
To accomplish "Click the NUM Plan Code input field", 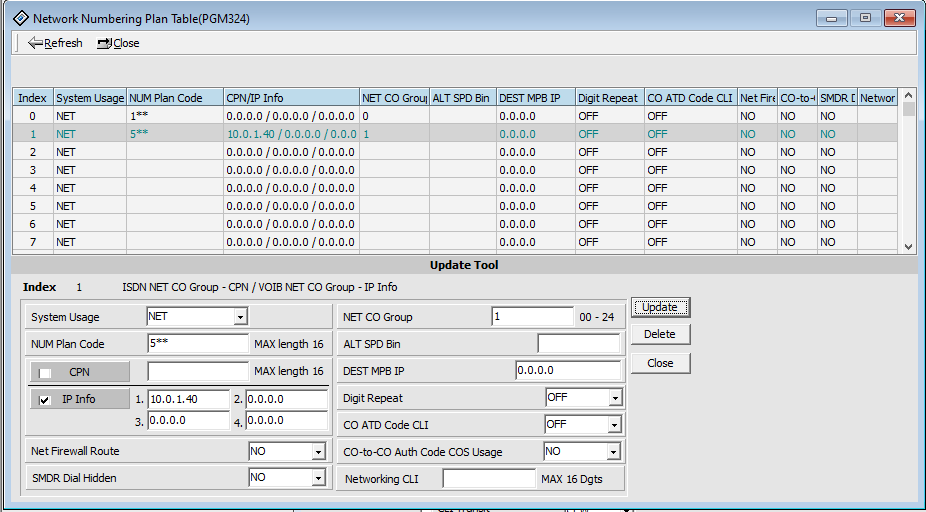I will pyautogui.click(x=197, y=344).
